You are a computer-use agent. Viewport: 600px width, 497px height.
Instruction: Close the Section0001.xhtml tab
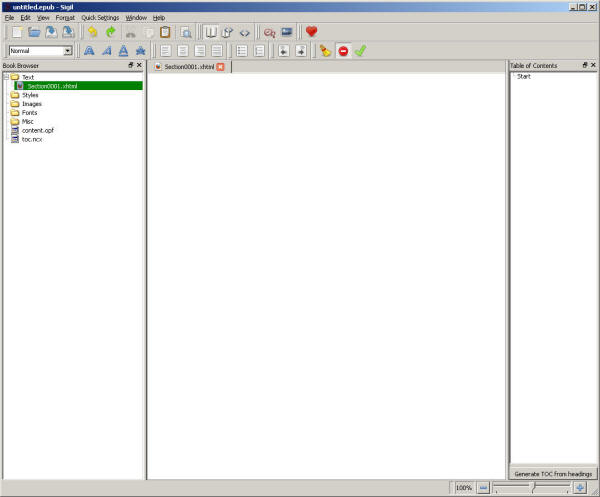point(220,67)
